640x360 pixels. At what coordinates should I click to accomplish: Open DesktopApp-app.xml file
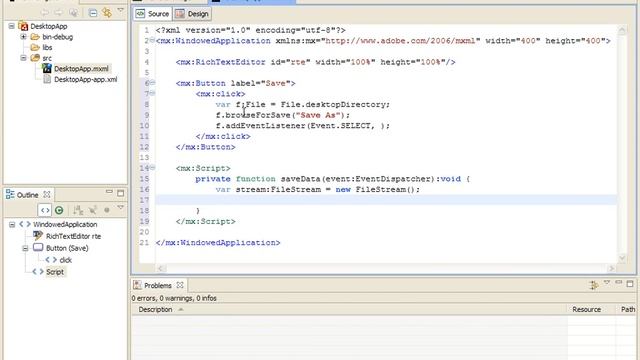86,79
